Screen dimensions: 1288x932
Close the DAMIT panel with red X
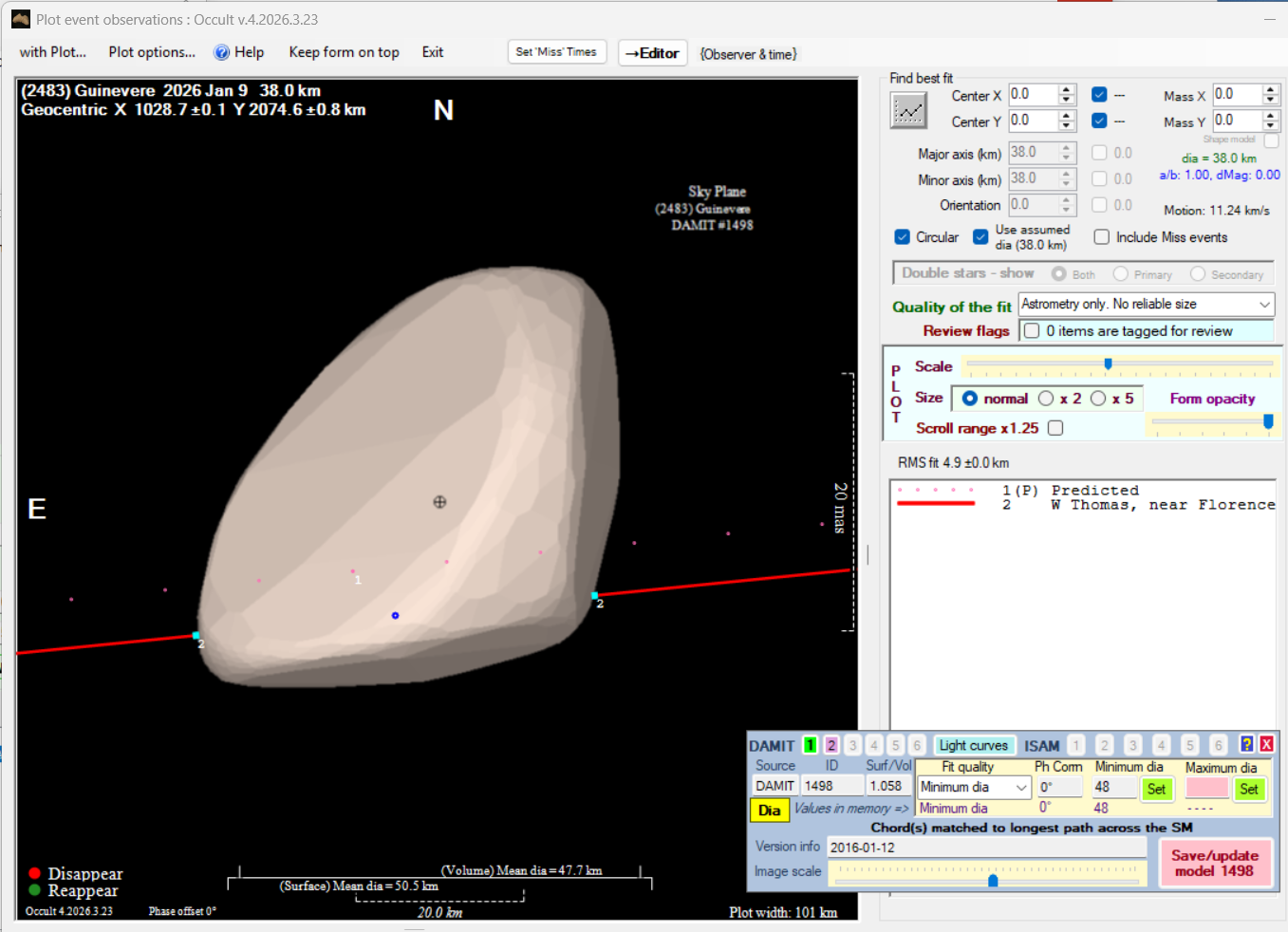coord(1266,744)
